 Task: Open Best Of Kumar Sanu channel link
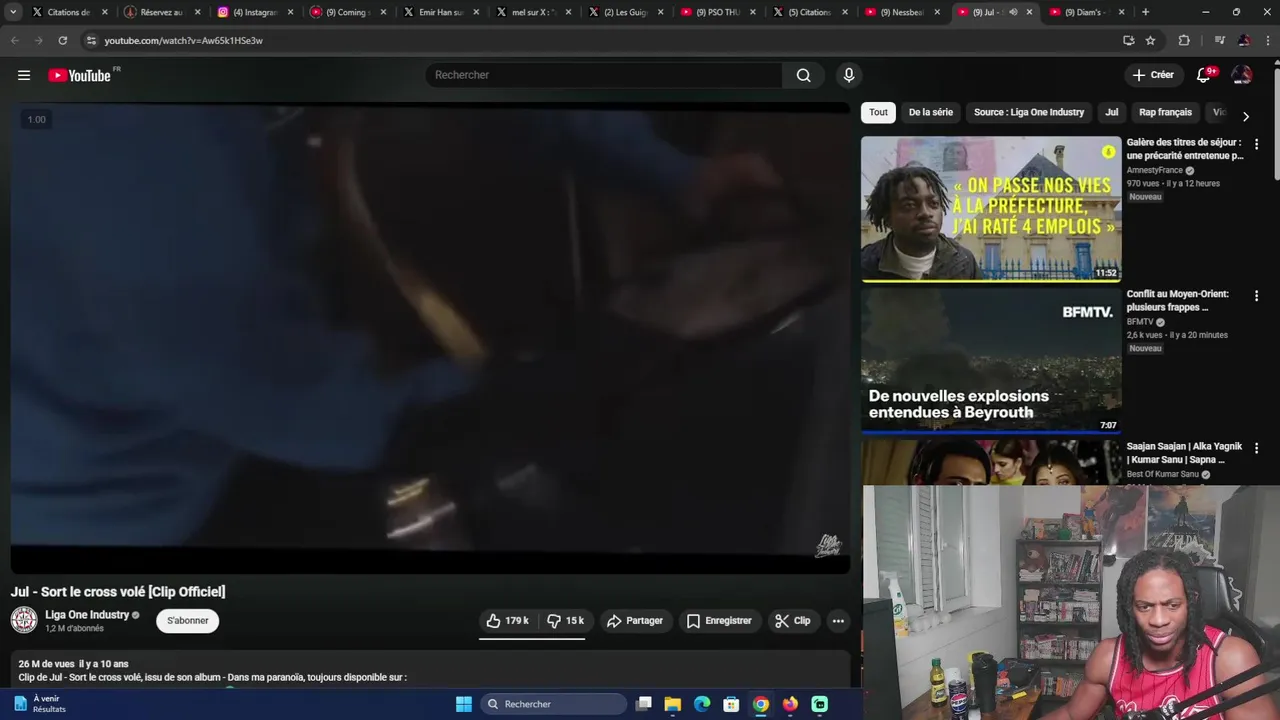tap(1162, 474)
